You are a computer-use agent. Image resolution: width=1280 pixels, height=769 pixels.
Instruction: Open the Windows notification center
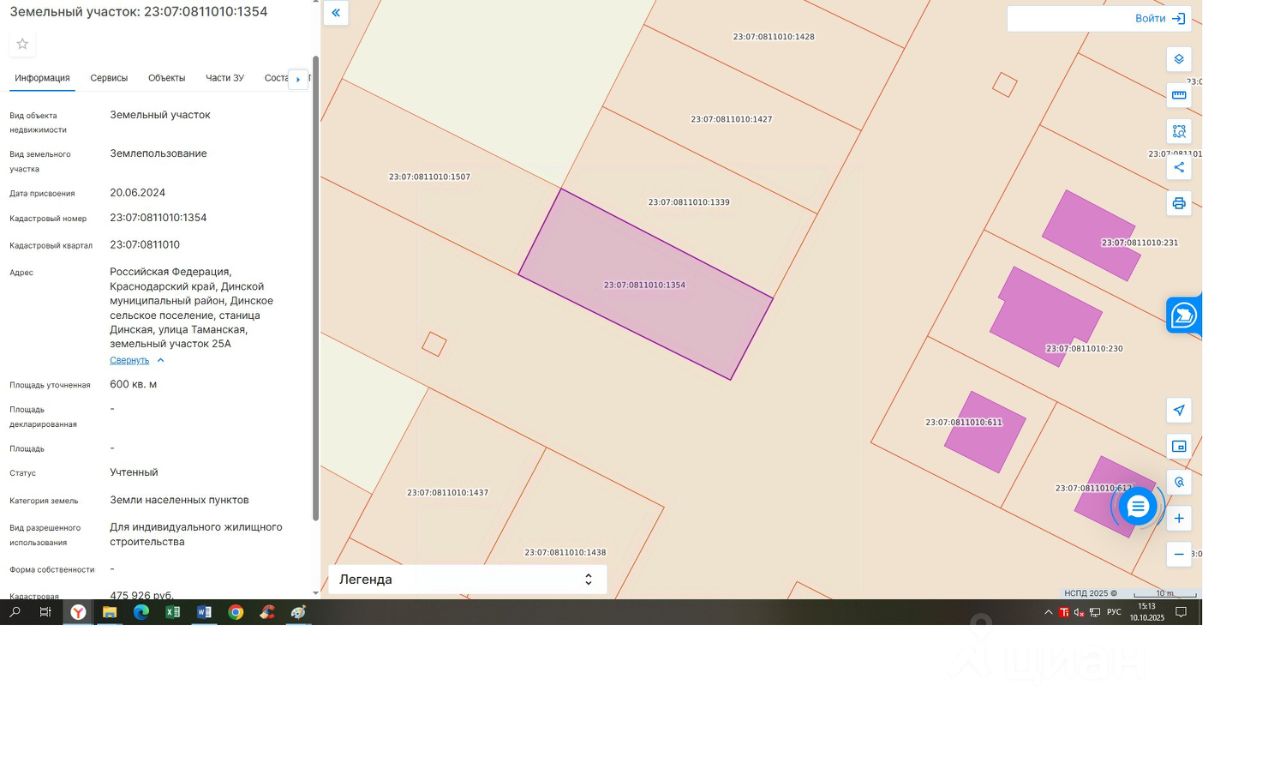point(1181,612)
